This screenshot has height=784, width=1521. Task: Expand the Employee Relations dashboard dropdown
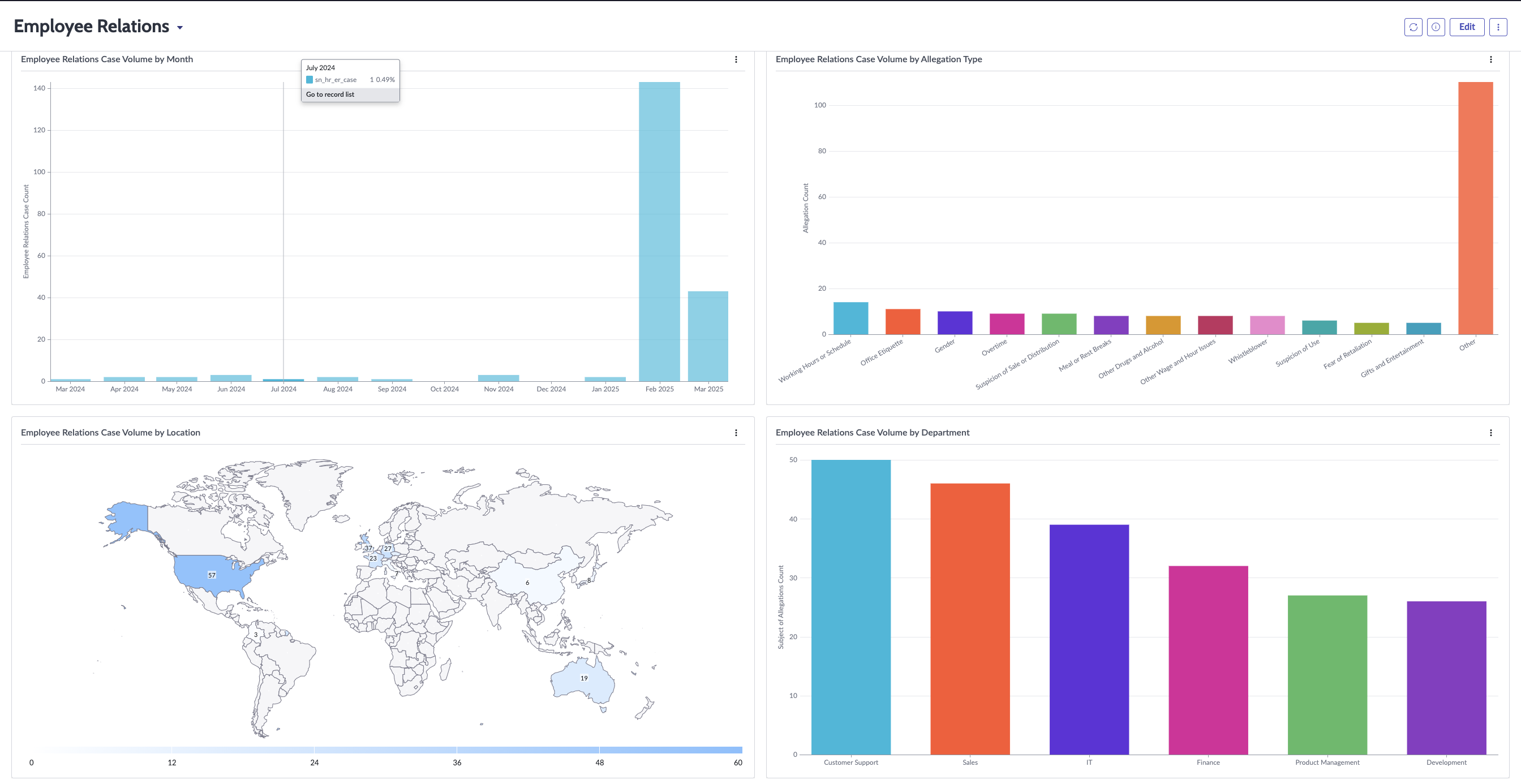pos(179,28)
